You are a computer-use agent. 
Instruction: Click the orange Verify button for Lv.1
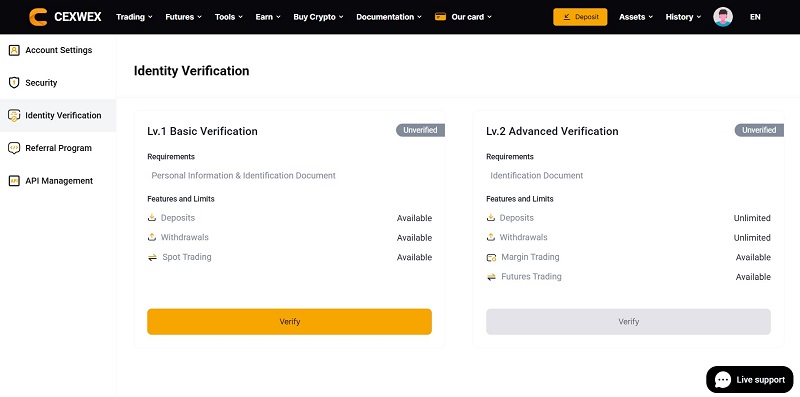point(289,321)
